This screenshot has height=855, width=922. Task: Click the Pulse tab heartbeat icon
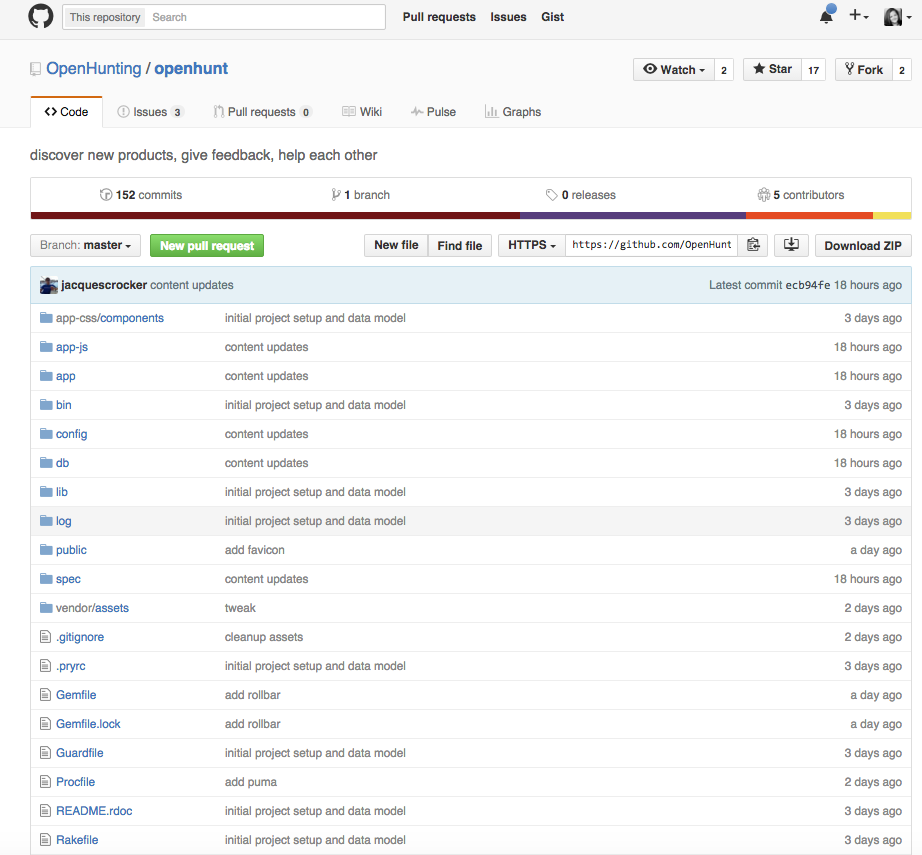(417, 112)
